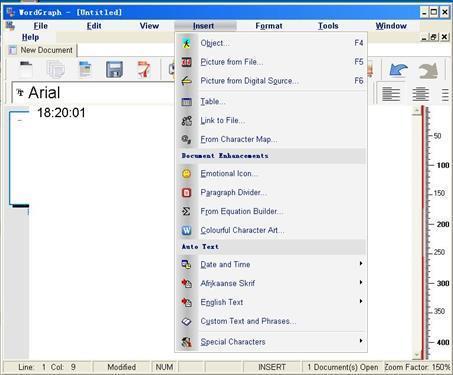
Task: Expand the Date and Time submenu arrow
Action: [361, 264]
